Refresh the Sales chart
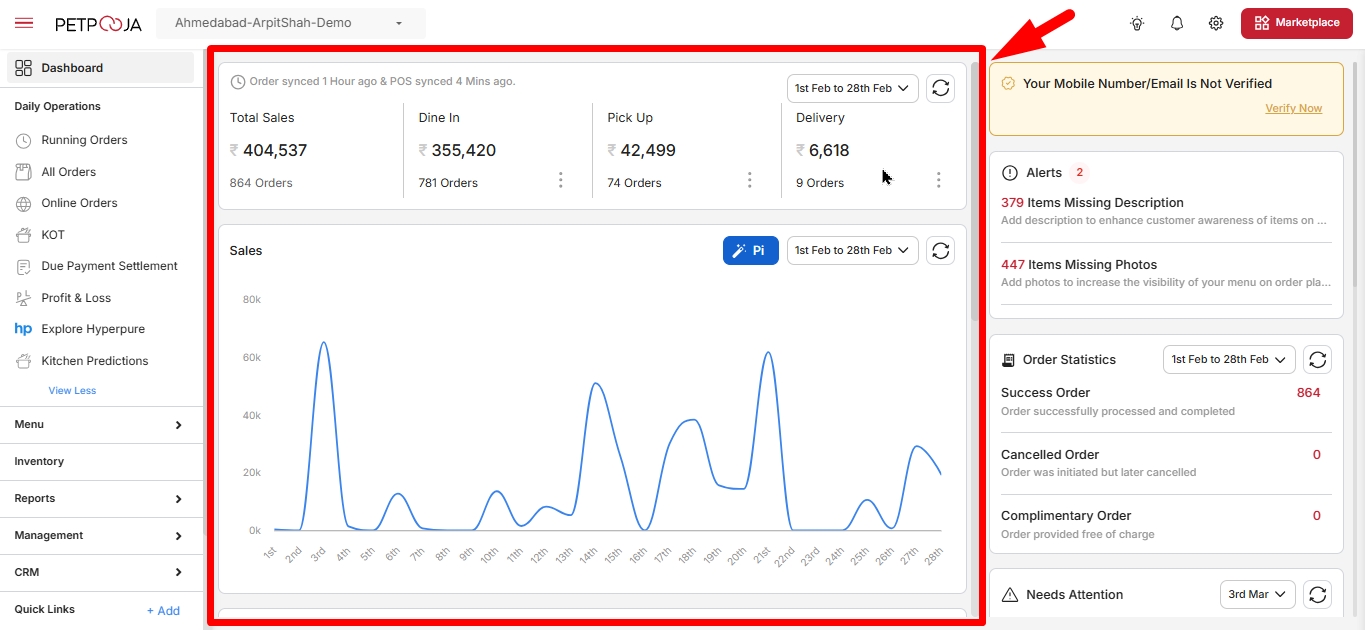The width and height of the screenshot is (1365, 630). (x=941, y=250)
